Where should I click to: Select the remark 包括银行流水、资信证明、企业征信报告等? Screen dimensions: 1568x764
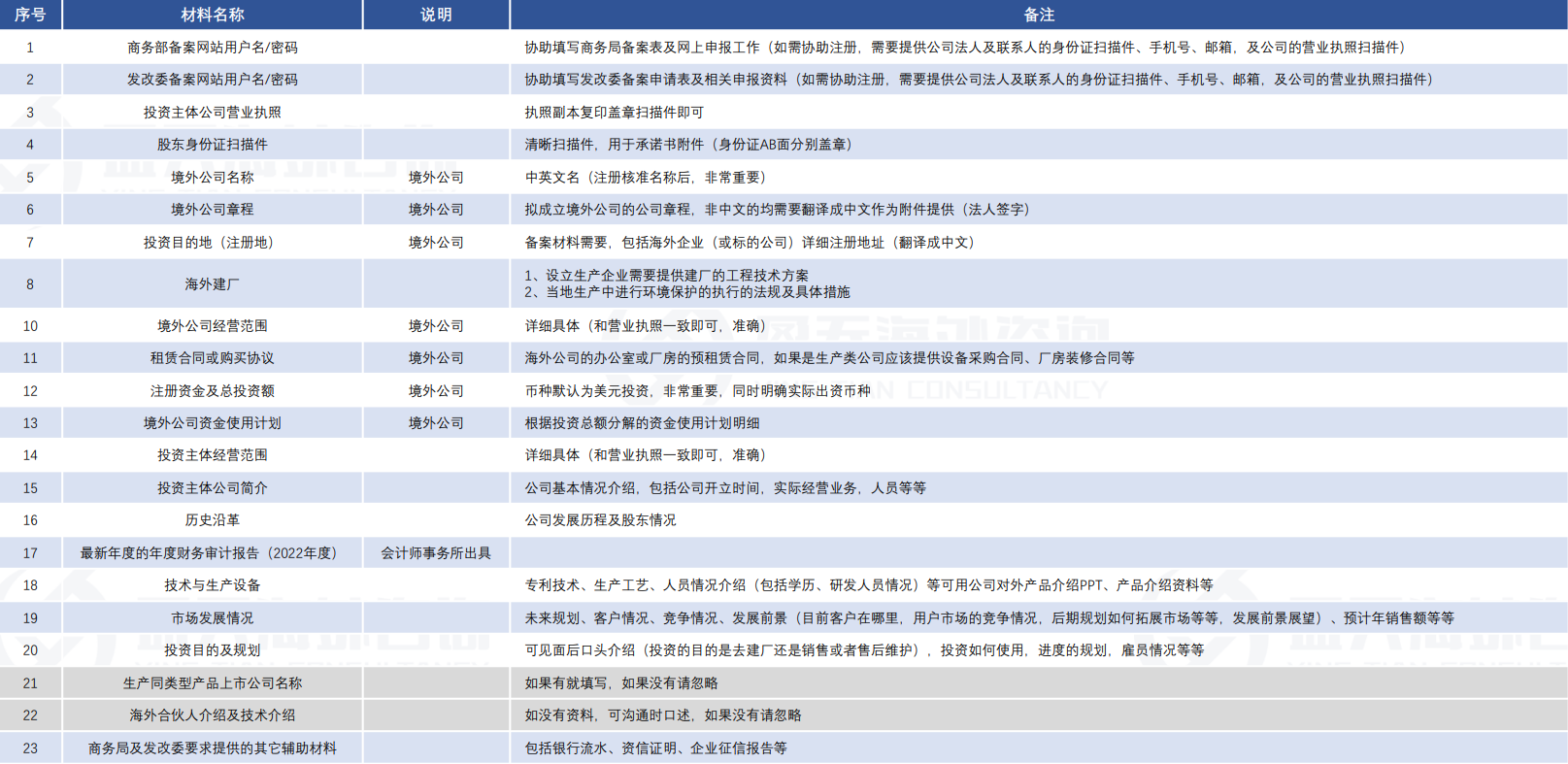656,748
